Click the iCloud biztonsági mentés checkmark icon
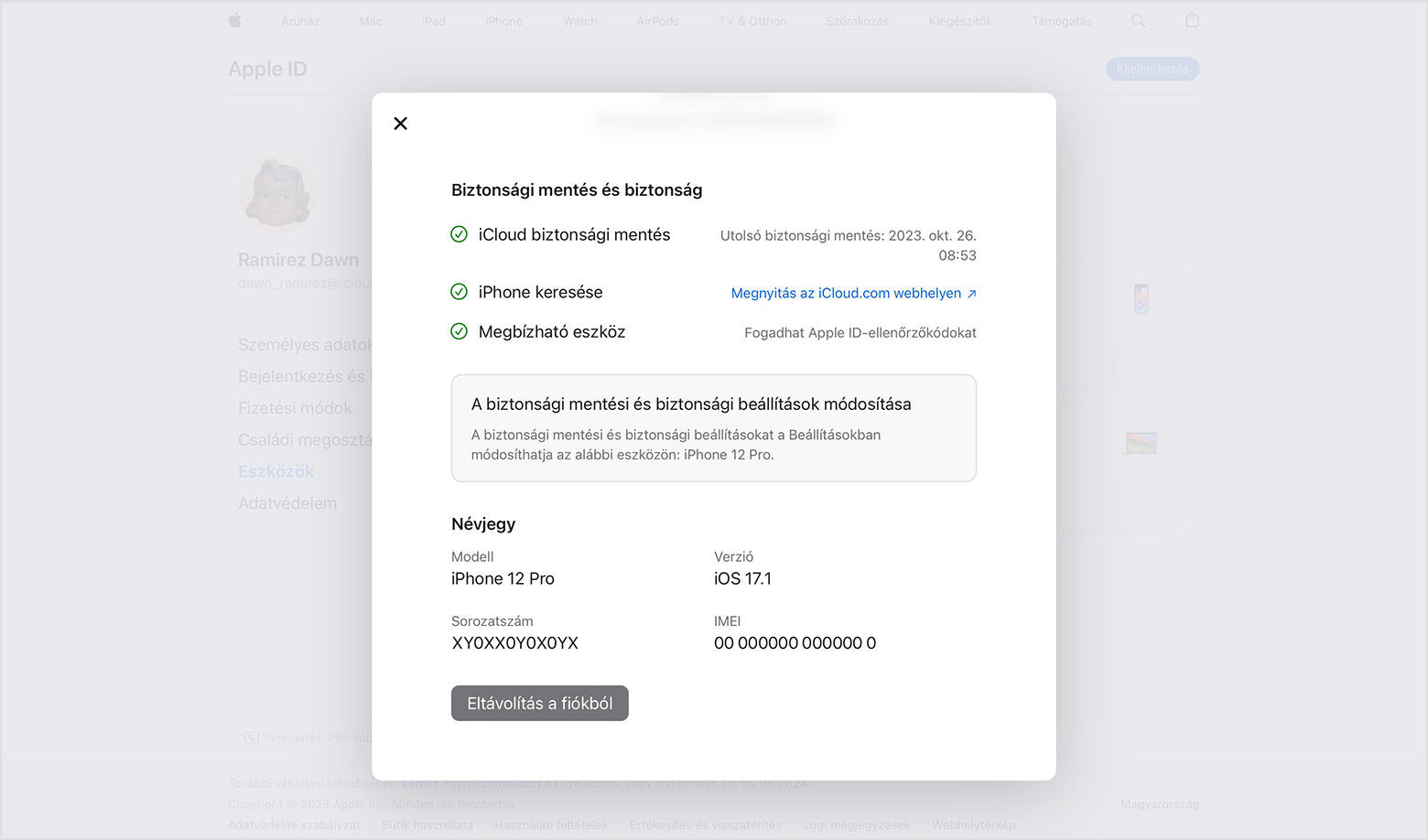Screen dimensions: 1428x840 click(x=460, y=234)
